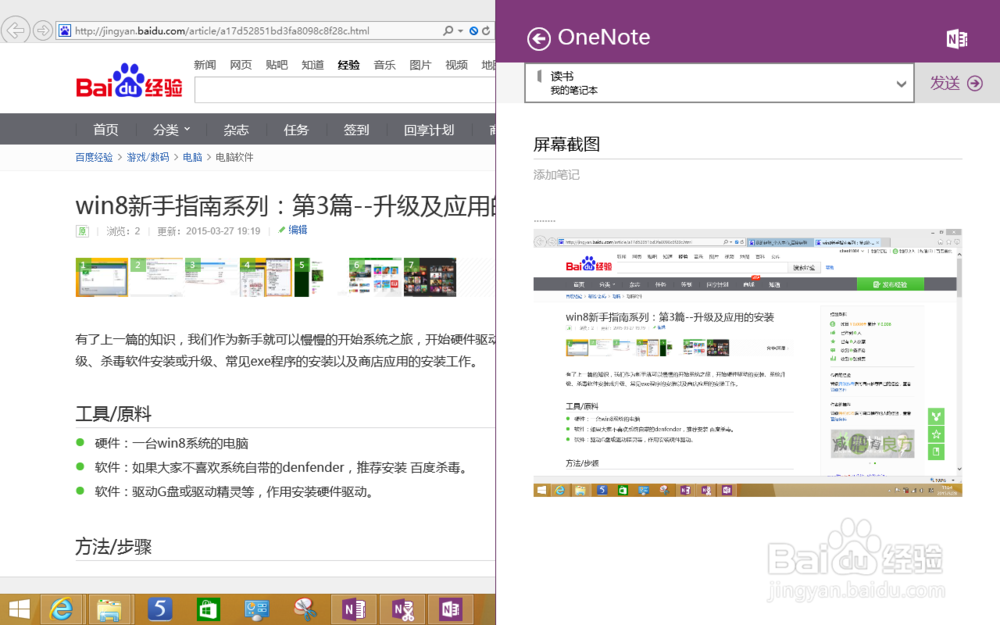Open the 签到 menu item
This screenshot has width=1000, height=625.
click(357, 129)
